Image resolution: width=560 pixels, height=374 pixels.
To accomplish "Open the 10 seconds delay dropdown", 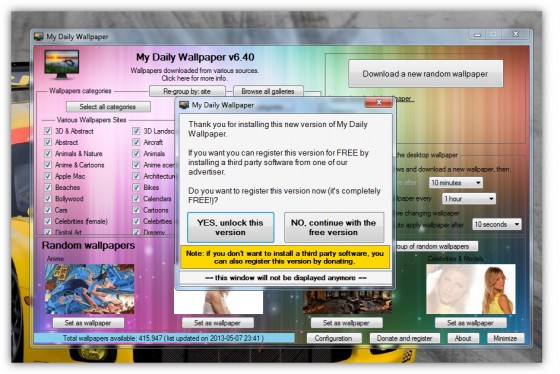I will pyautogui.click(x=497, y=224).
